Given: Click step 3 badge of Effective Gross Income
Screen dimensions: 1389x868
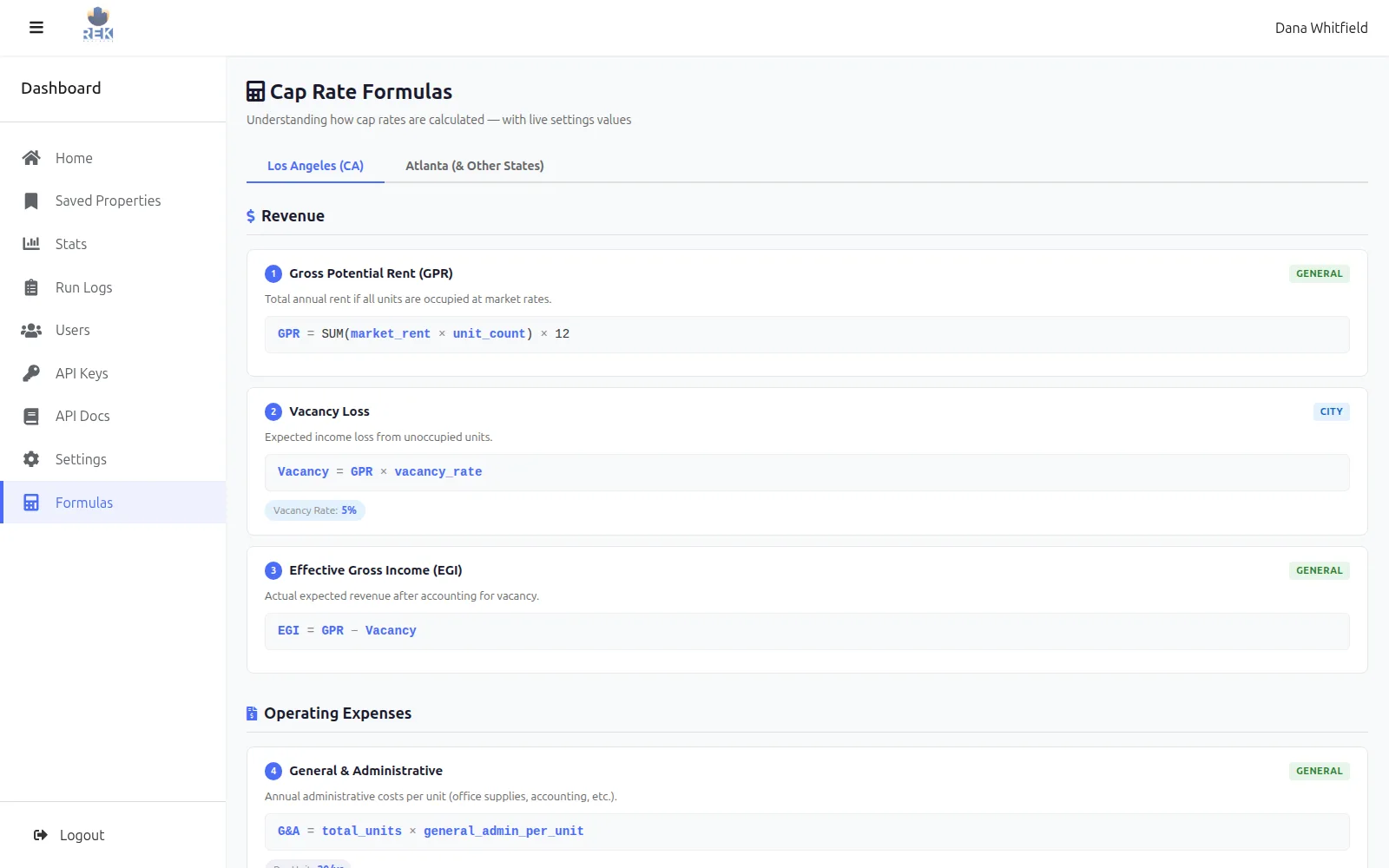Looking at the screenshot, I should tap(273, 570).
